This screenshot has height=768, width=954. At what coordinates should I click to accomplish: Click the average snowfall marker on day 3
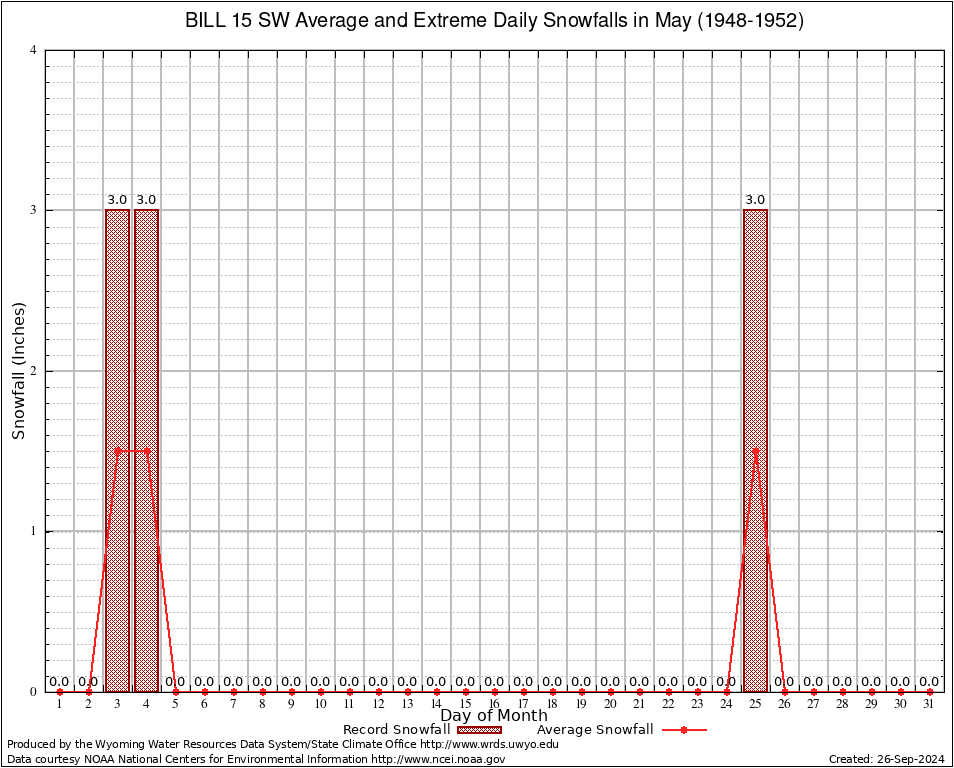(117, 450)
